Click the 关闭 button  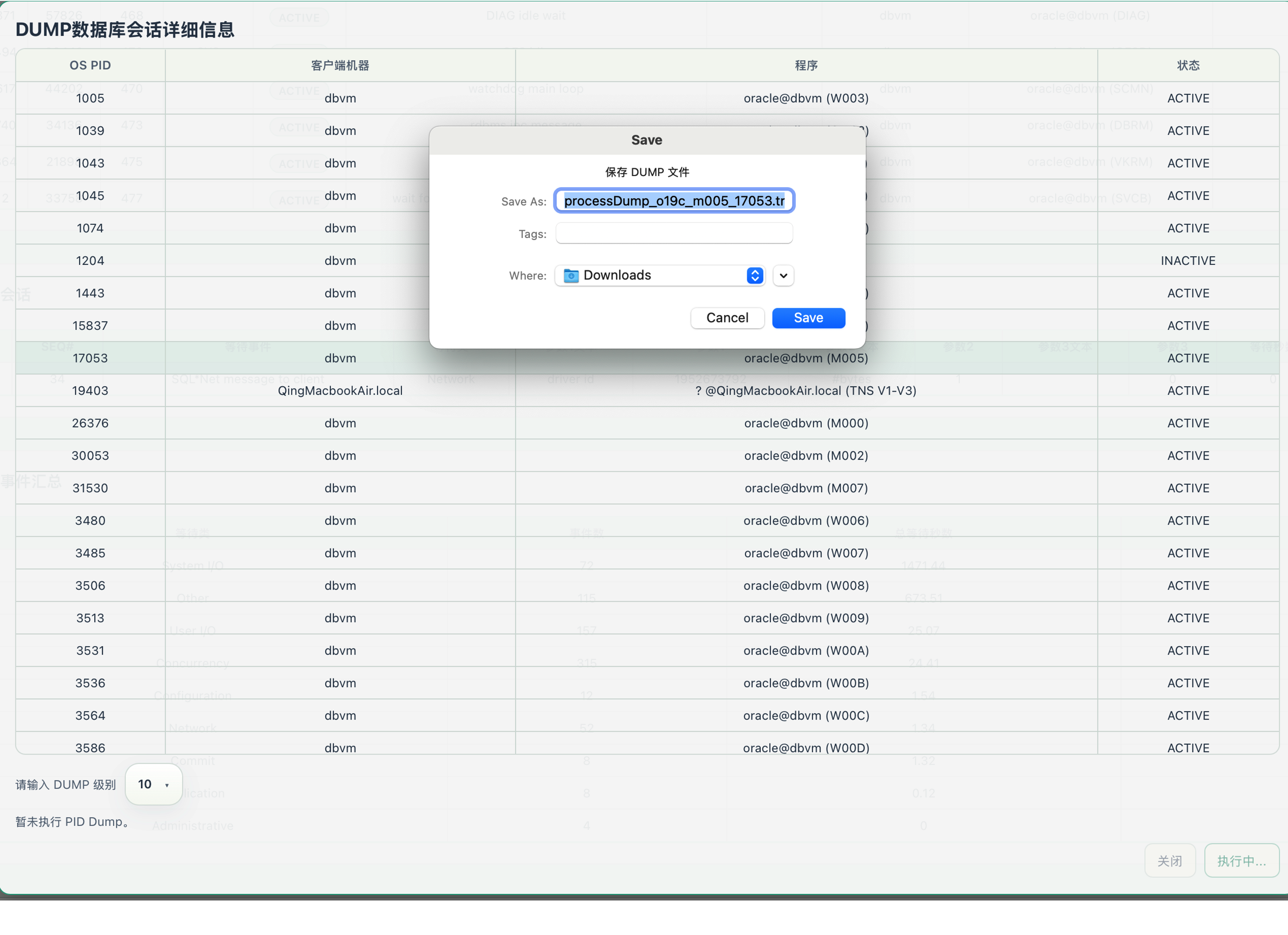[x=1170, y=861]
